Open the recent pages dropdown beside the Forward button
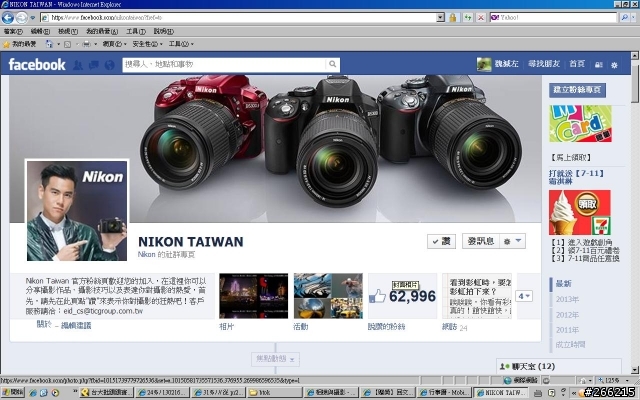Viewport: 640px width, 400px height. (x=33, y=18)
